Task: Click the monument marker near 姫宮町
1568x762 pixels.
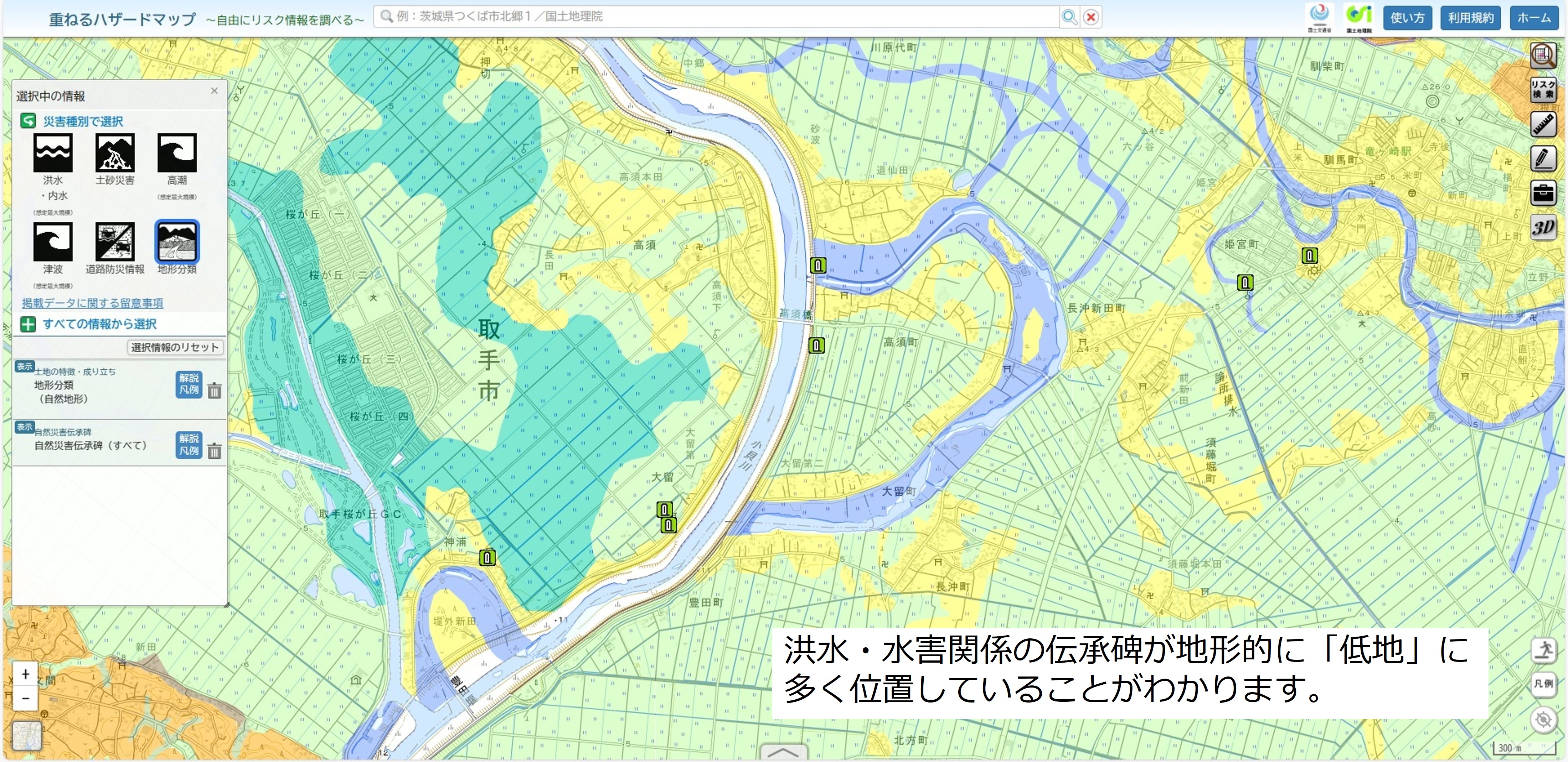Action: coord(1245,282)
